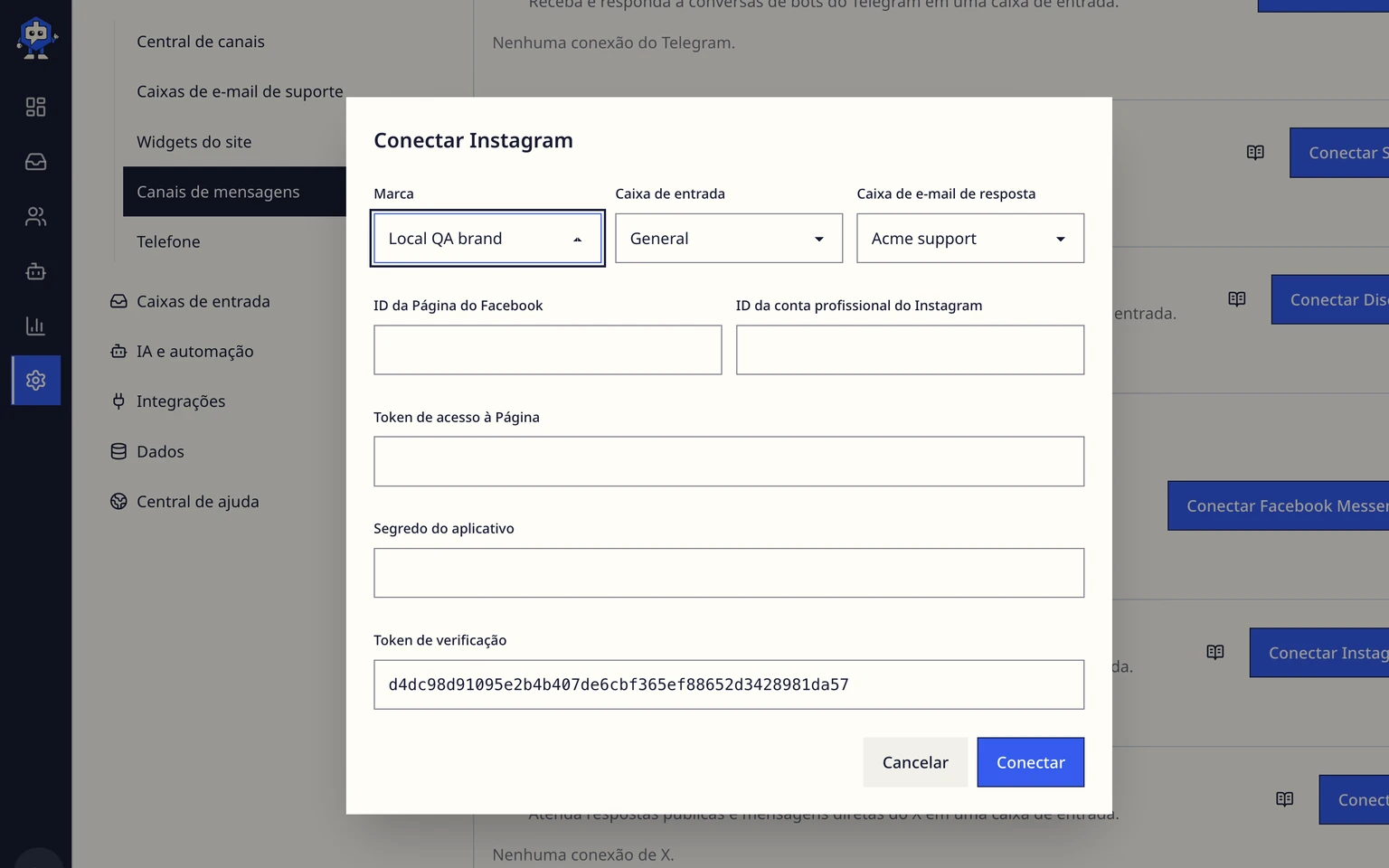Screen dimensions: 1389x868
Task: Open the settings gear icon
Action: [x=36, y=381]
